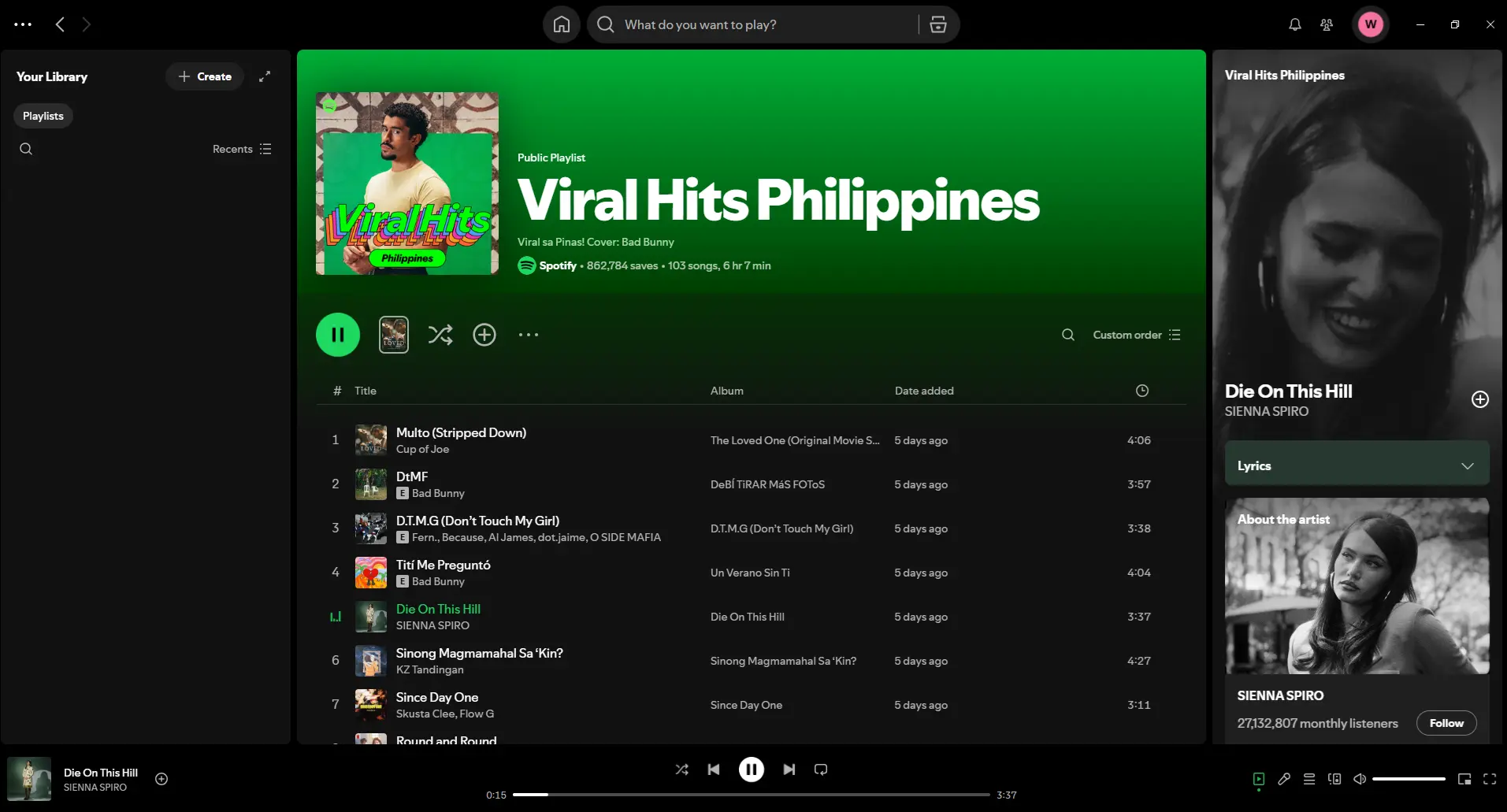
Task: Open the Custom order sort dropdown
Action: point(1137,335)
